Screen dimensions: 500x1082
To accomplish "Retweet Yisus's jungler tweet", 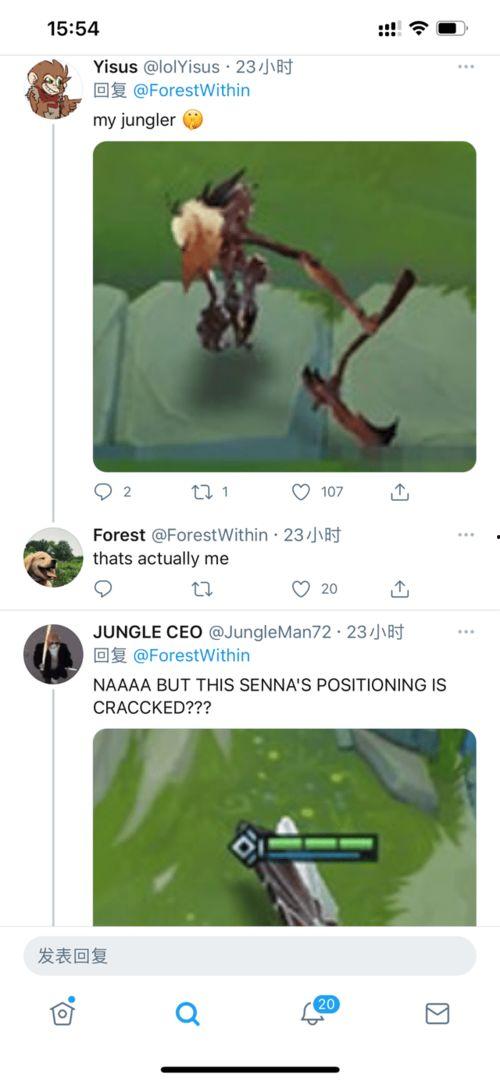I will coord(201,491).
